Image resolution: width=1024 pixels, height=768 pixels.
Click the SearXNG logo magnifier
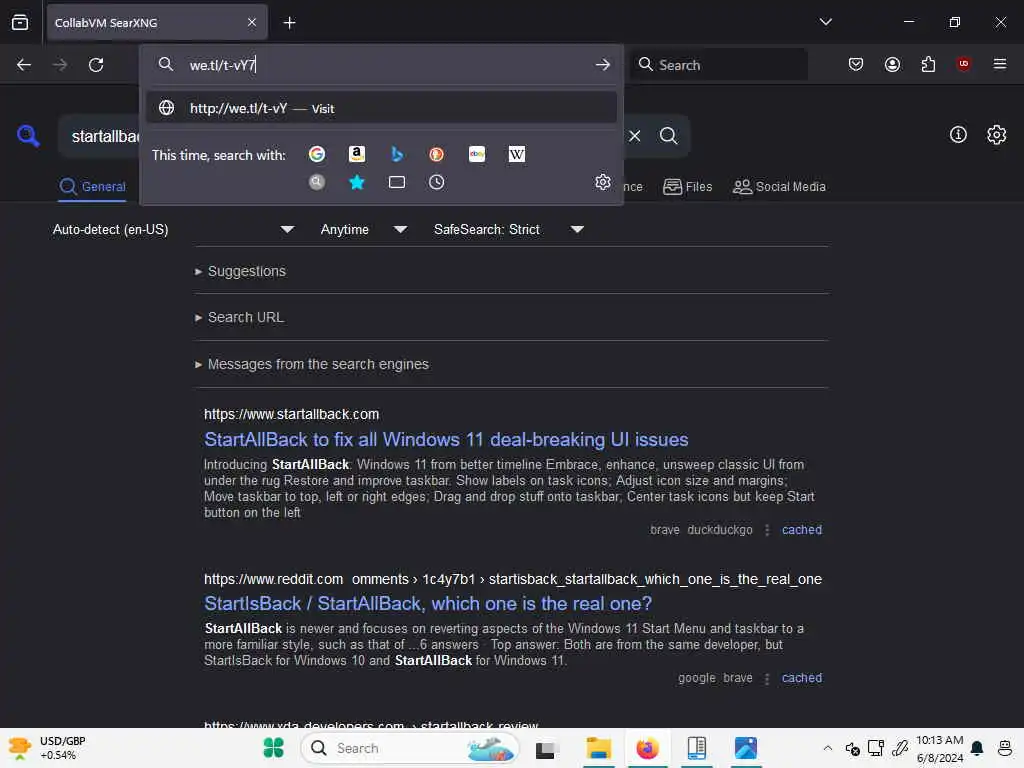point(28,136)
